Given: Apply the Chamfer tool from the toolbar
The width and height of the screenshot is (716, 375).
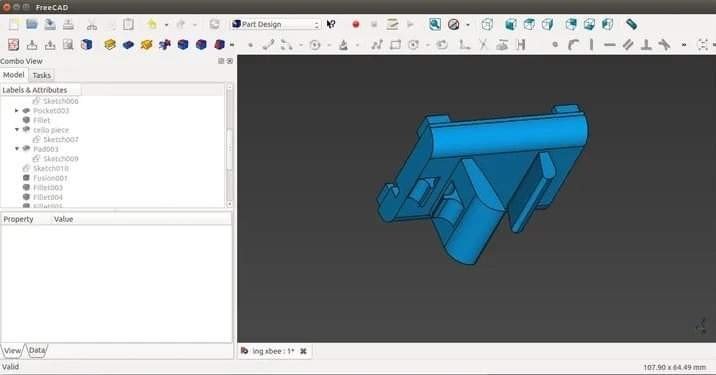Looking at the screenshot, I should (x=201, y=45).
